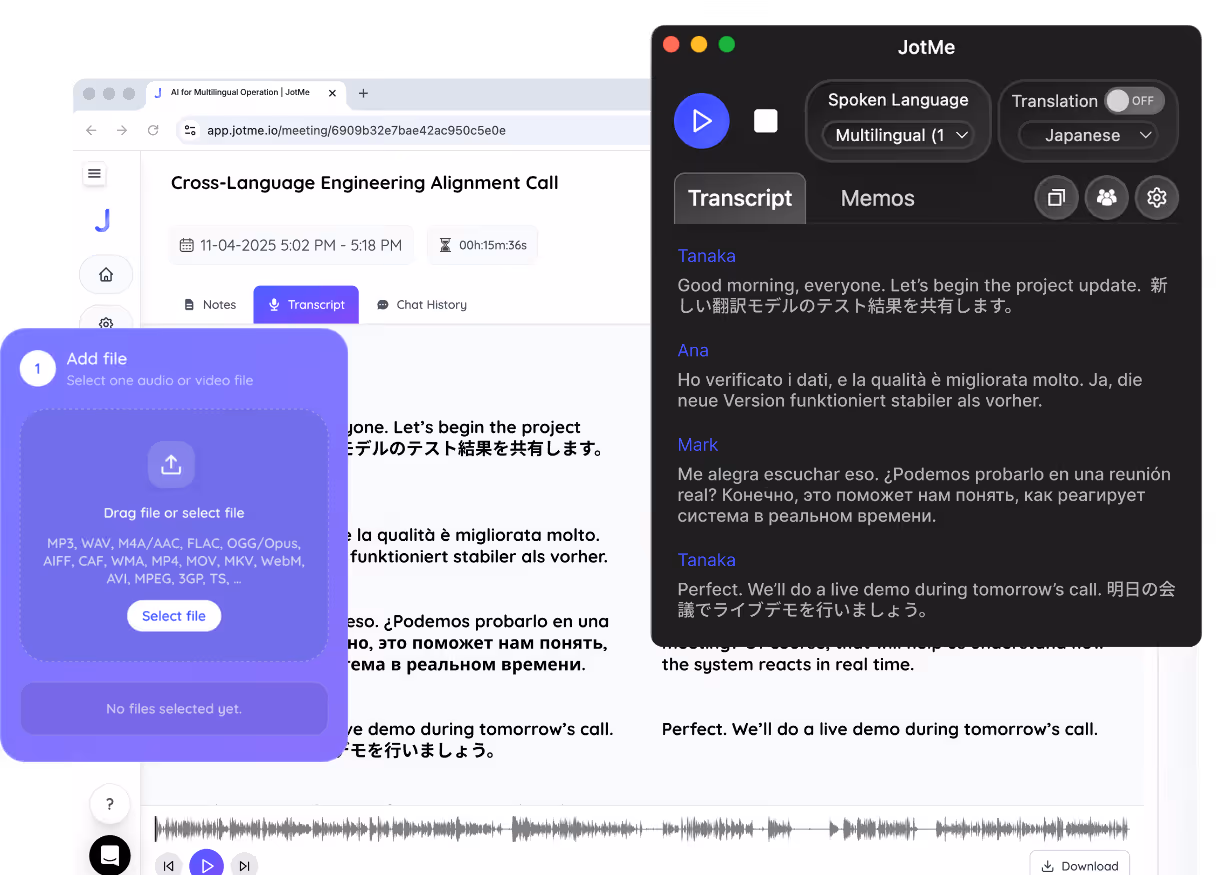Skip to next track in audio player

tap(244, 866)
